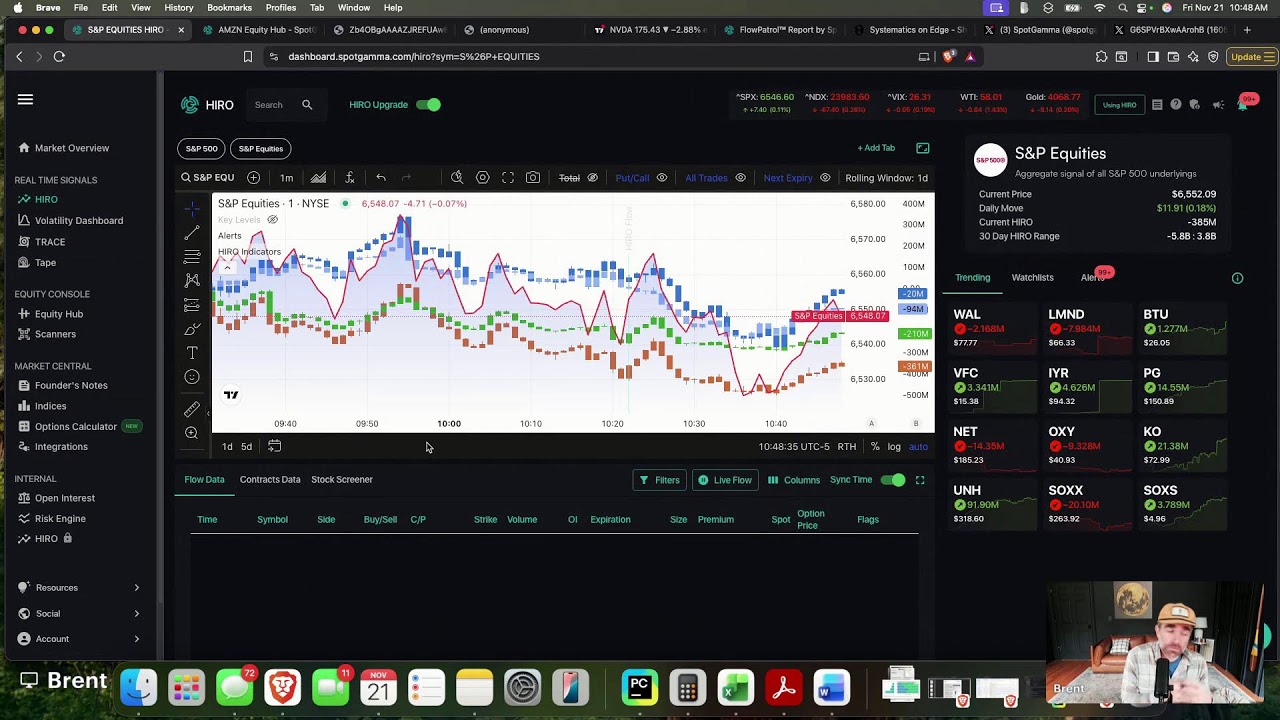Viewport: 1280px width, 720px height.
Task: Switch to the Stock Screener tab
Action: pos(342,480)
